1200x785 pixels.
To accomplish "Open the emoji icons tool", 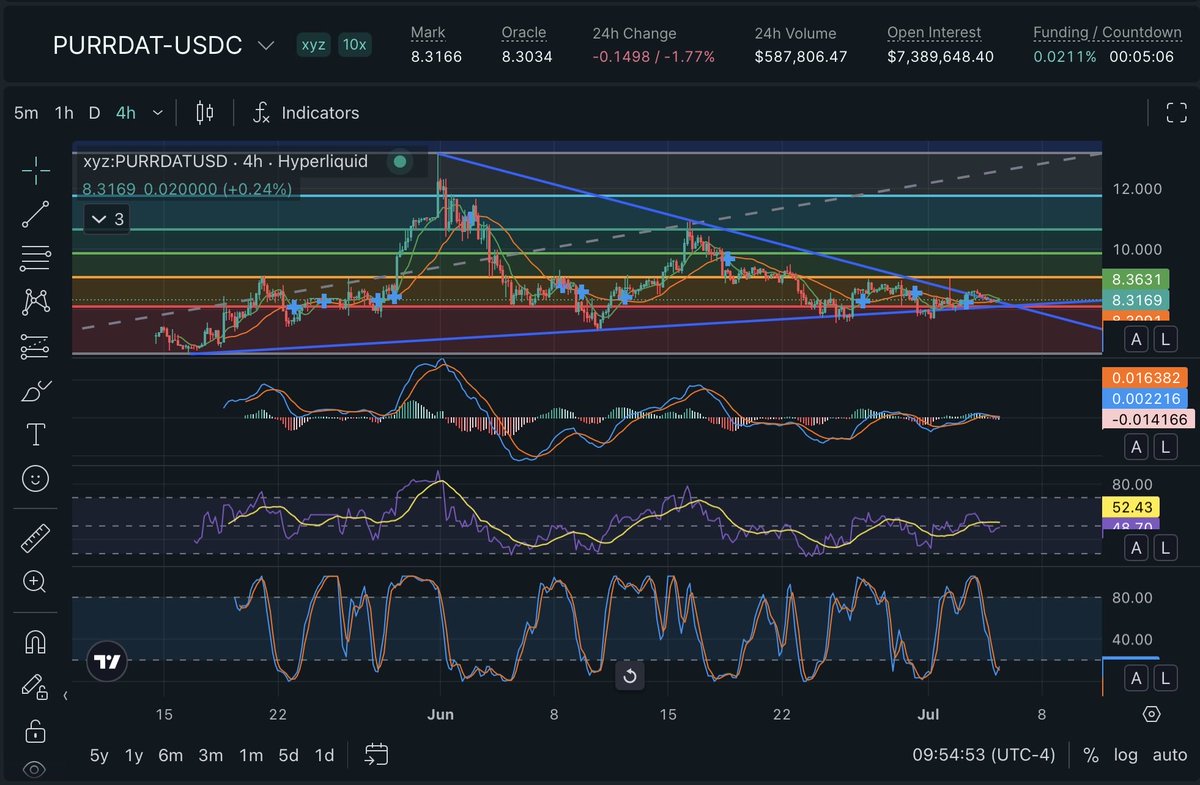I will point(36,479).
